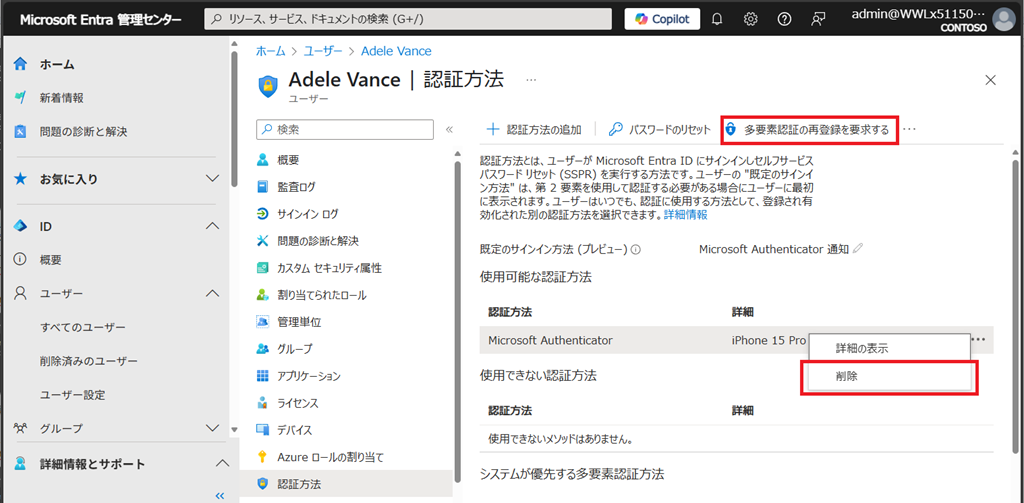Click the ライセンス icon in blade menu

click(263, 403)
